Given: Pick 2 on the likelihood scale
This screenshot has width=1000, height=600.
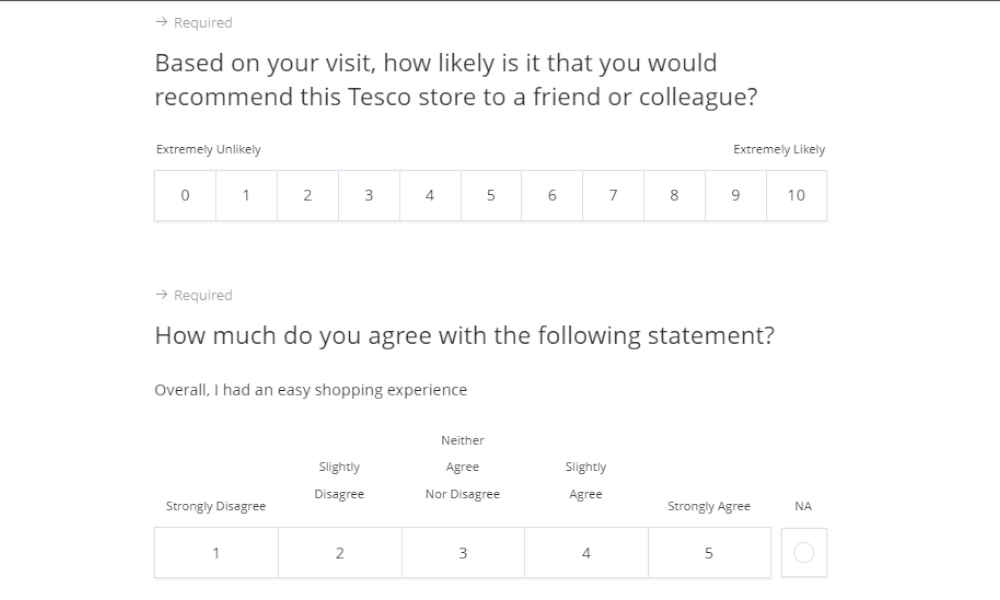Looking at the screenshot, I should point(307,196).
